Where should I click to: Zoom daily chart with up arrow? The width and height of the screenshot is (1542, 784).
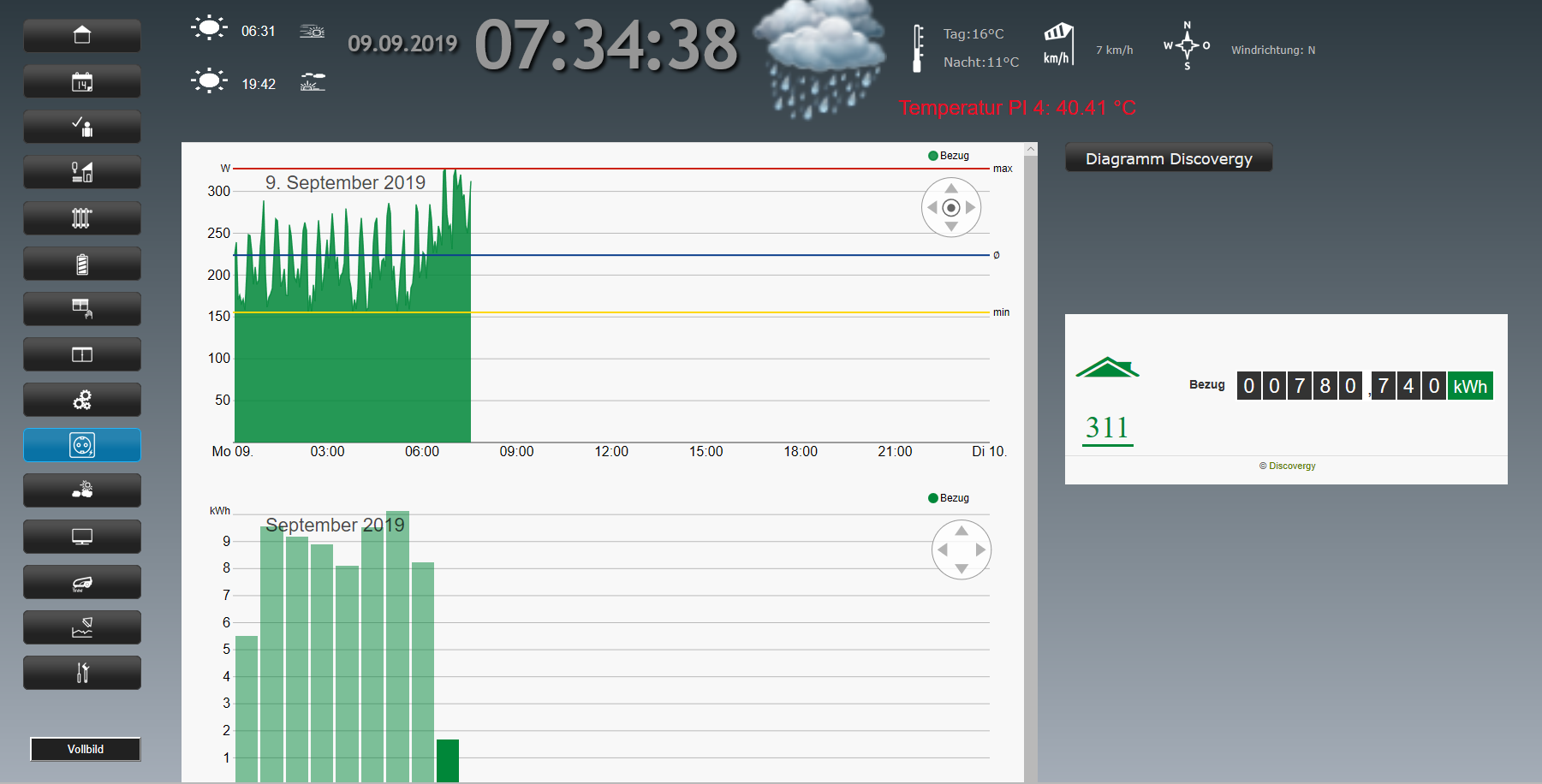951,188
